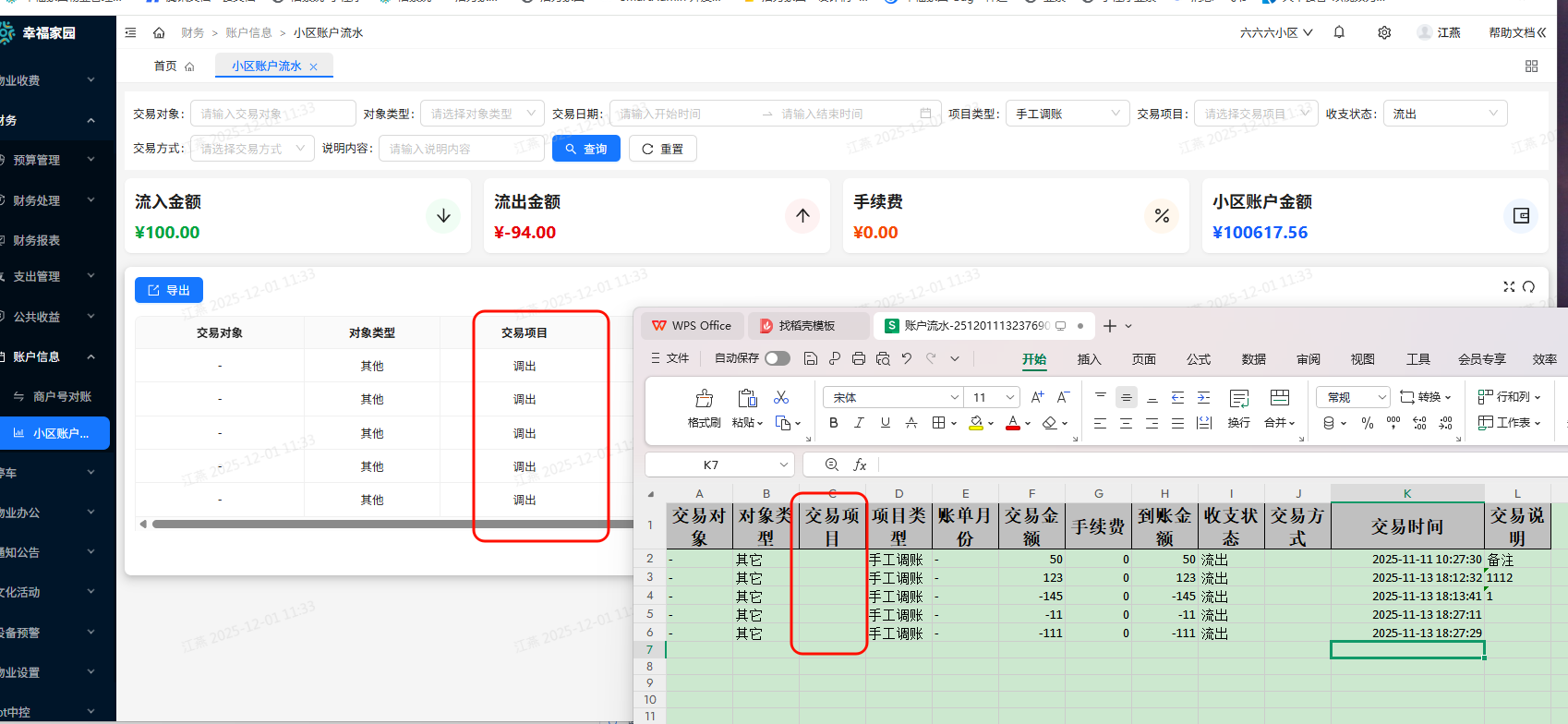Viewport: 1568px width, 724px height.
Task: Add a new WPS tab with plus
Action: click(x=1110, y=325)
